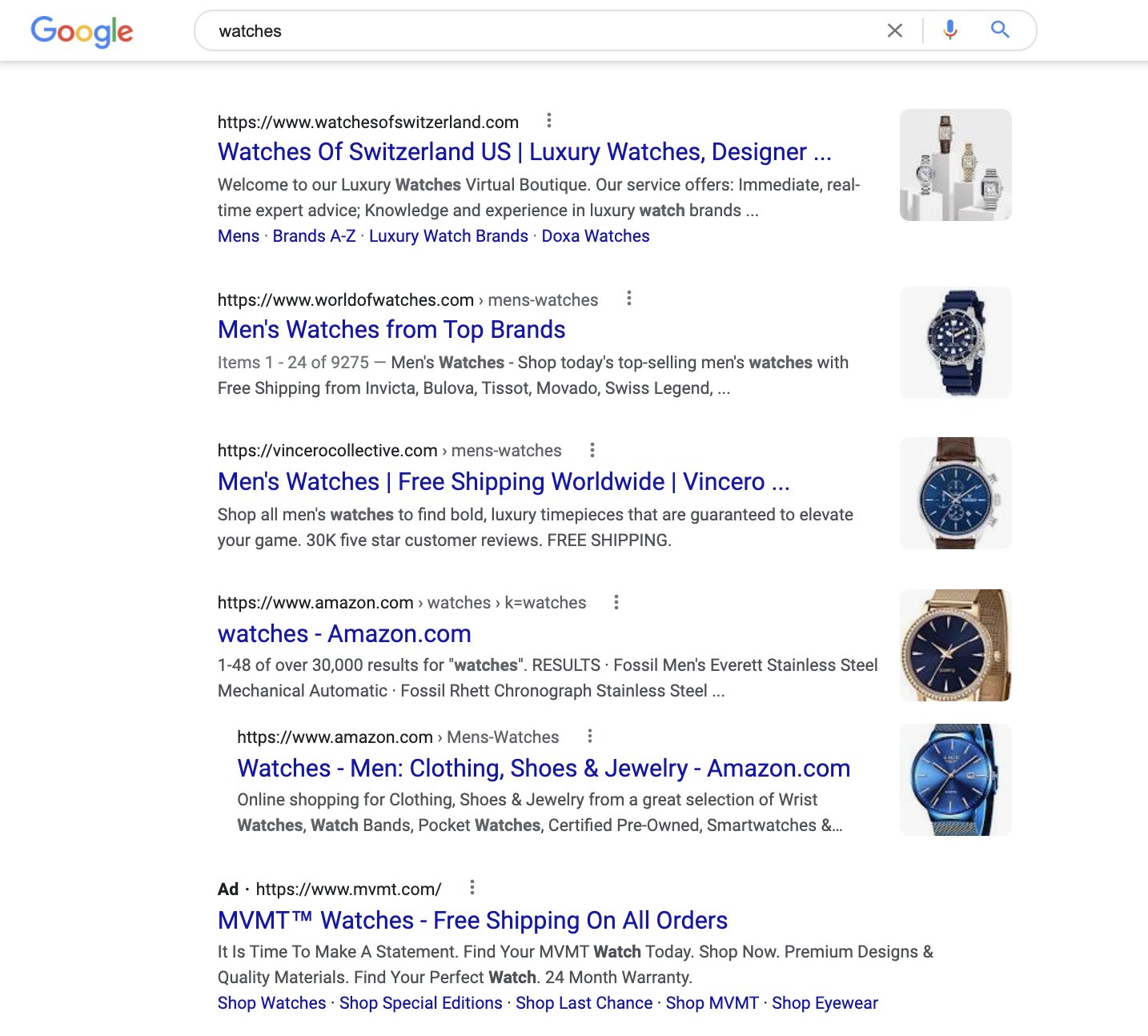The height and width of the screenshot is (1036, 1148).
Task: Open MVMT Watches Free Shipping ad title
Action: coord(472,921)
